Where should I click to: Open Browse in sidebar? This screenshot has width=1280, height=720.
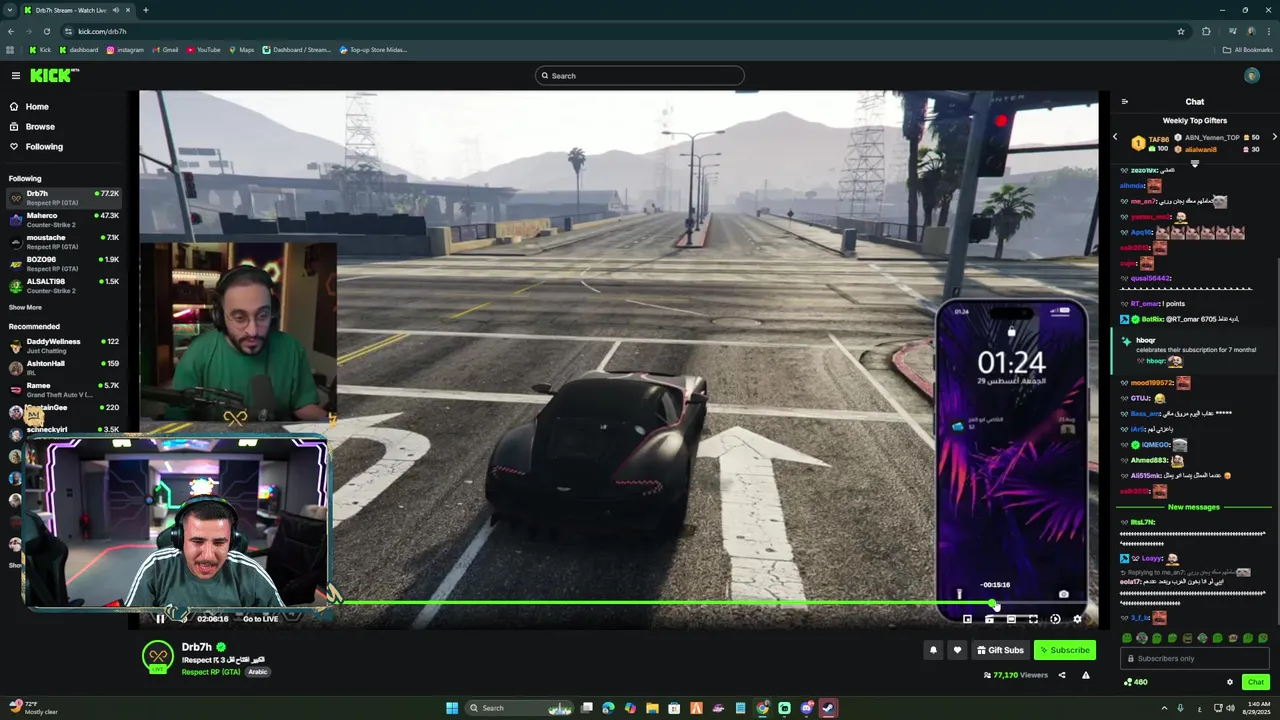pos(40,126)
